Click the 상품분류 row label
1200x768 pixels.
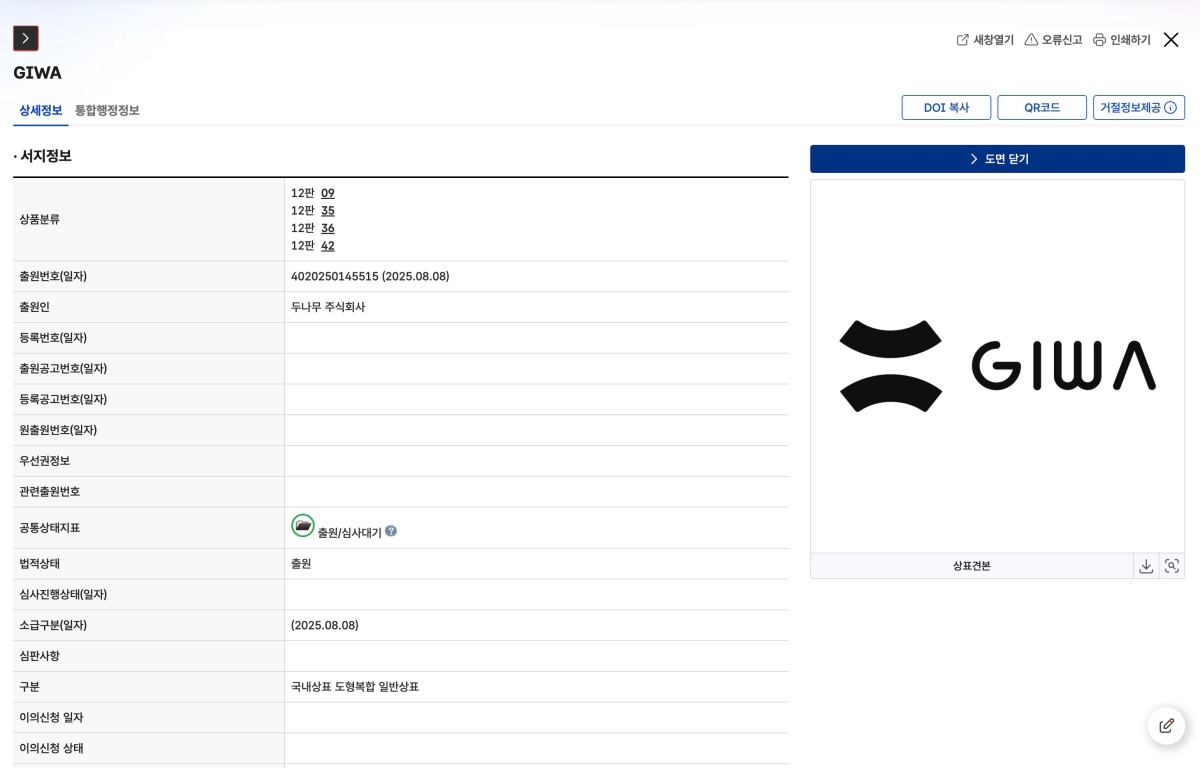click(40, 219)
